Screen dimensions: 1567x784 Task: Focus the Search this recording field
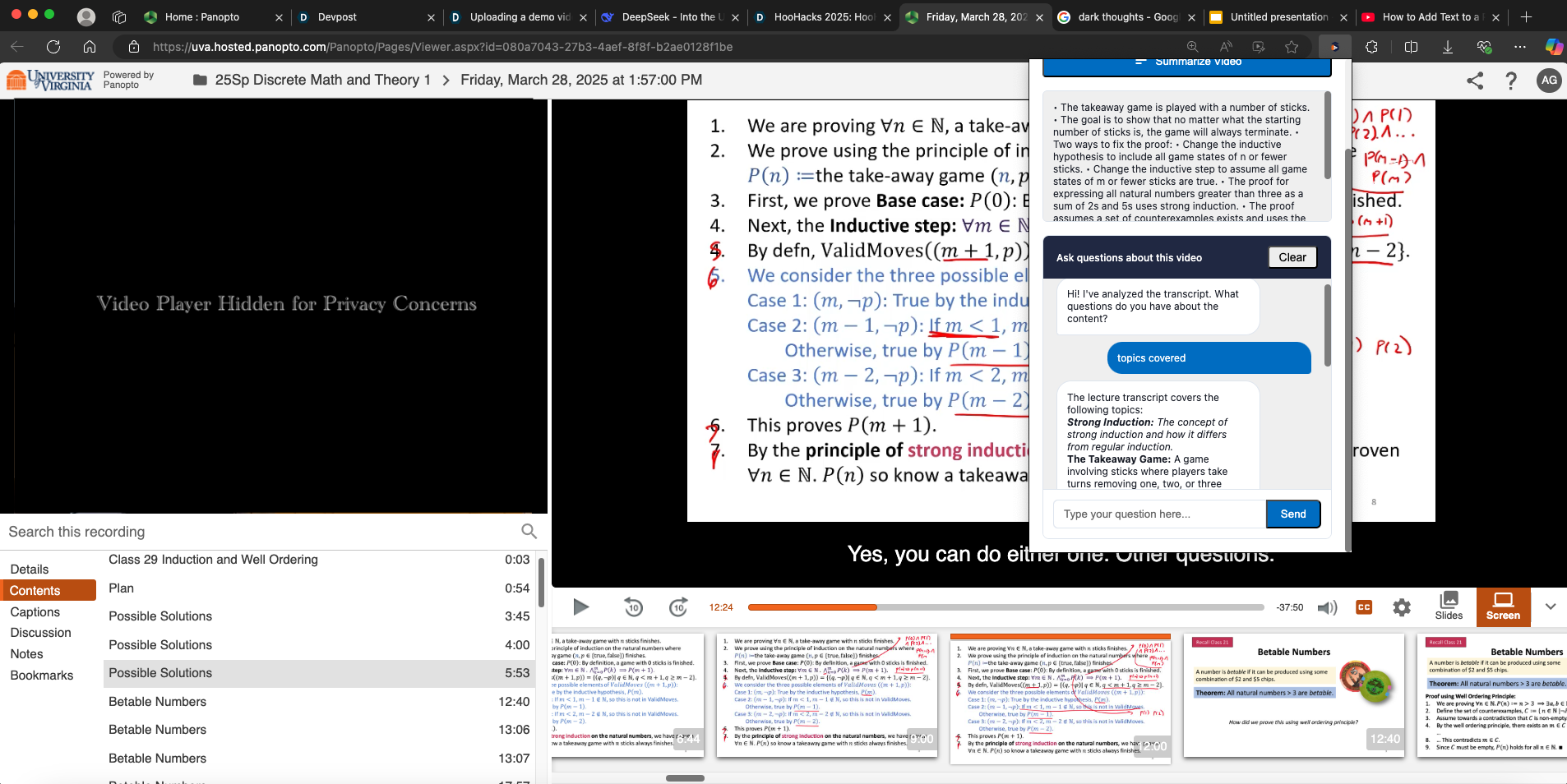pyautogui.click(x=259, y=532)
